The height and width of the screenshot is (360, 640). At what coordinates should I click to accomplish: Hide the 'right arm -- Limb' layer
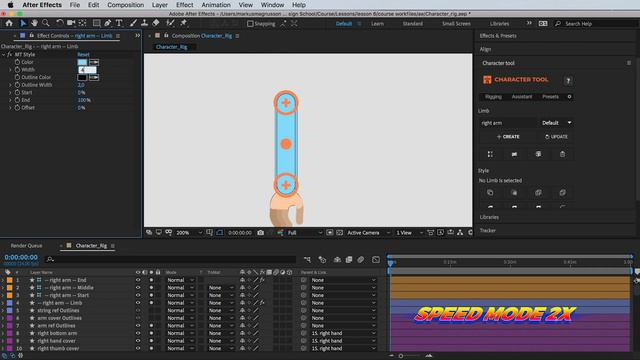[x=138, y=303]
